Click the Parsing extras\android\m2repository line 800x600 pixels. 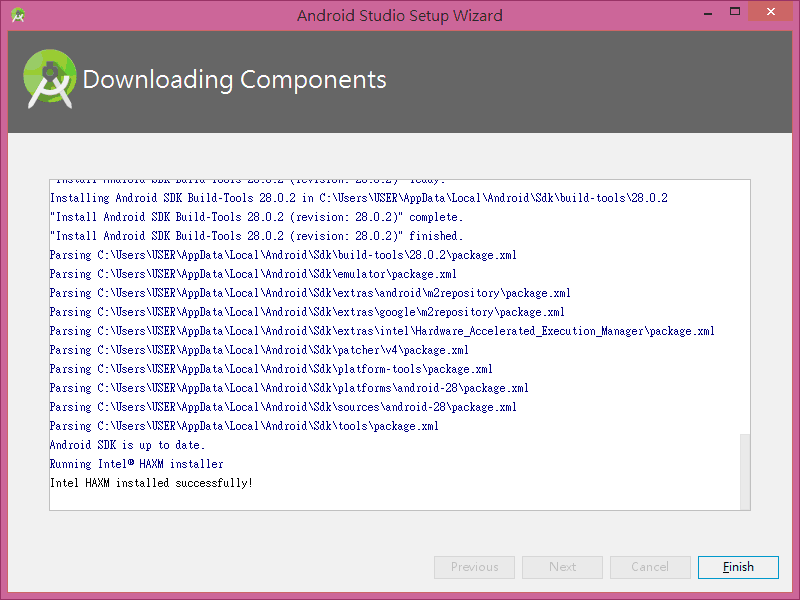pyautogui.click(x=310, y=293)
